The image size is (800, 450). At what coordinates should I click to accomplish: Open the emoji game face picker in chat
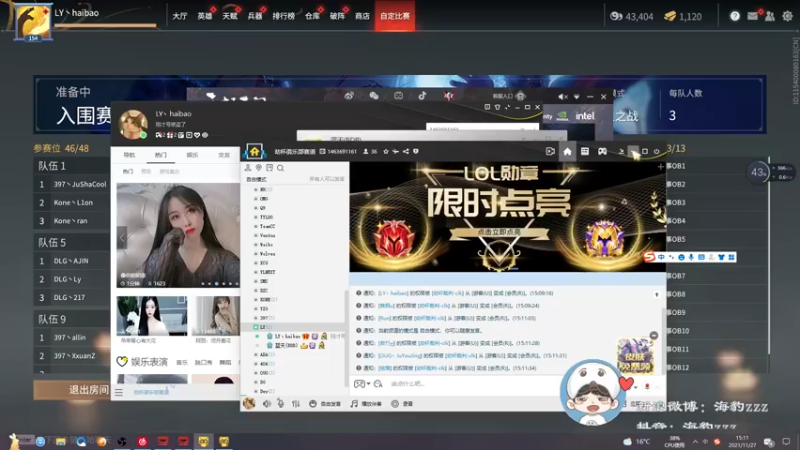(359, 384)
